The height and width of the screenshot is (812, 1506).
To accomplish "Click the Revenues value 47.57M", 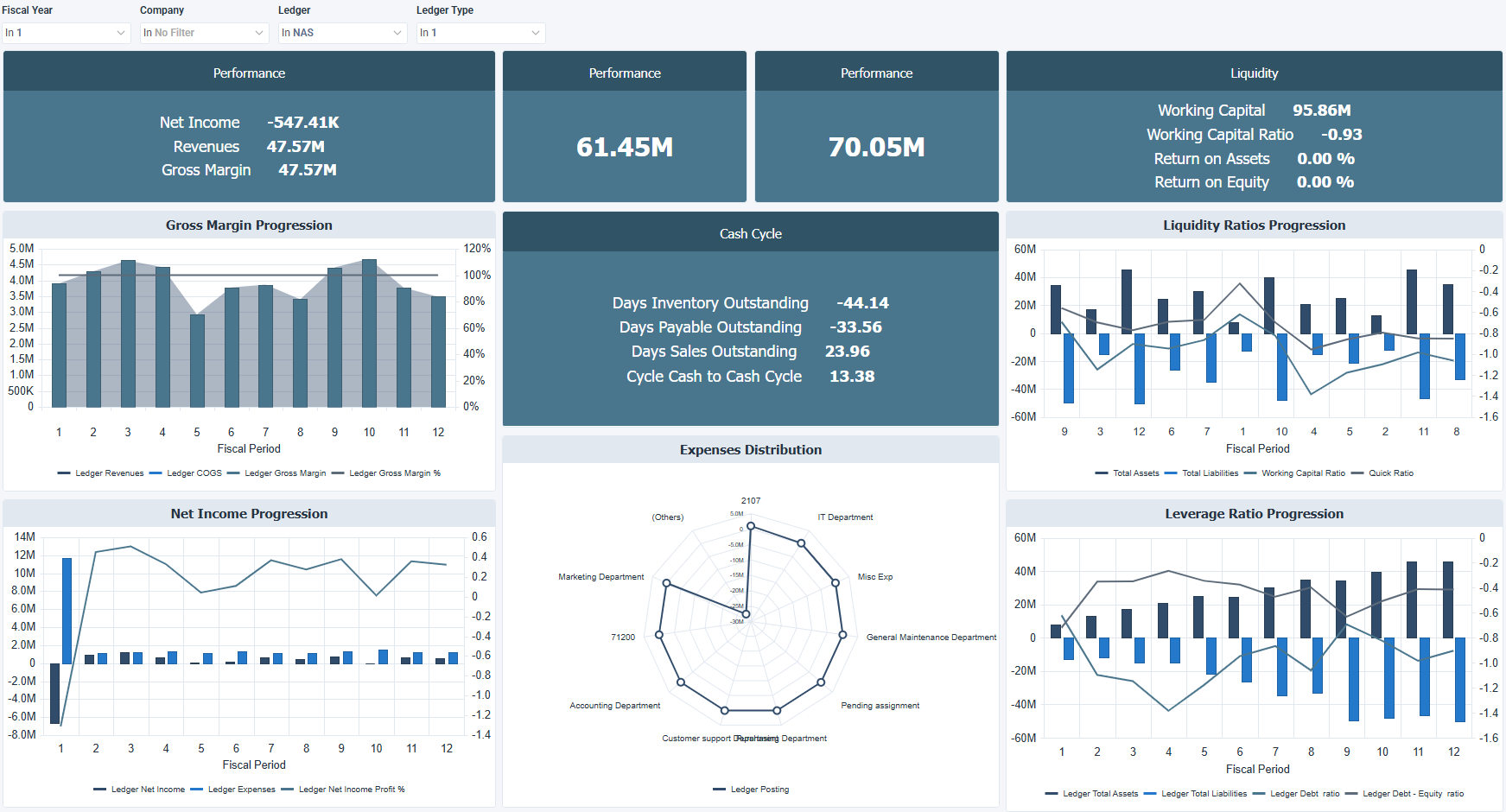I will [295, 147].
